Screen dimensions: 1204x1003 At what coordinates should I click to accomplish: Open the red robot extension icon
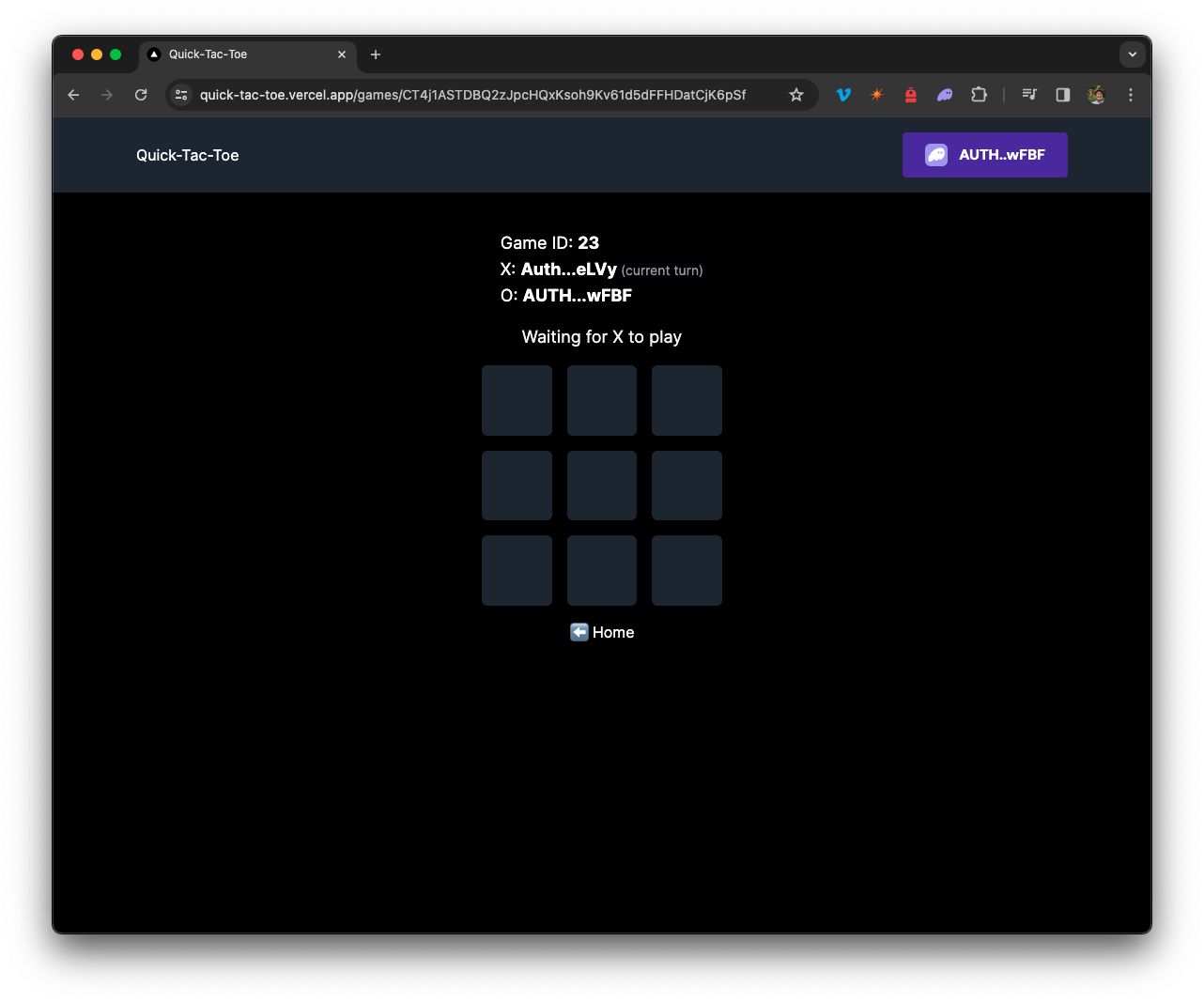[911, 95]
